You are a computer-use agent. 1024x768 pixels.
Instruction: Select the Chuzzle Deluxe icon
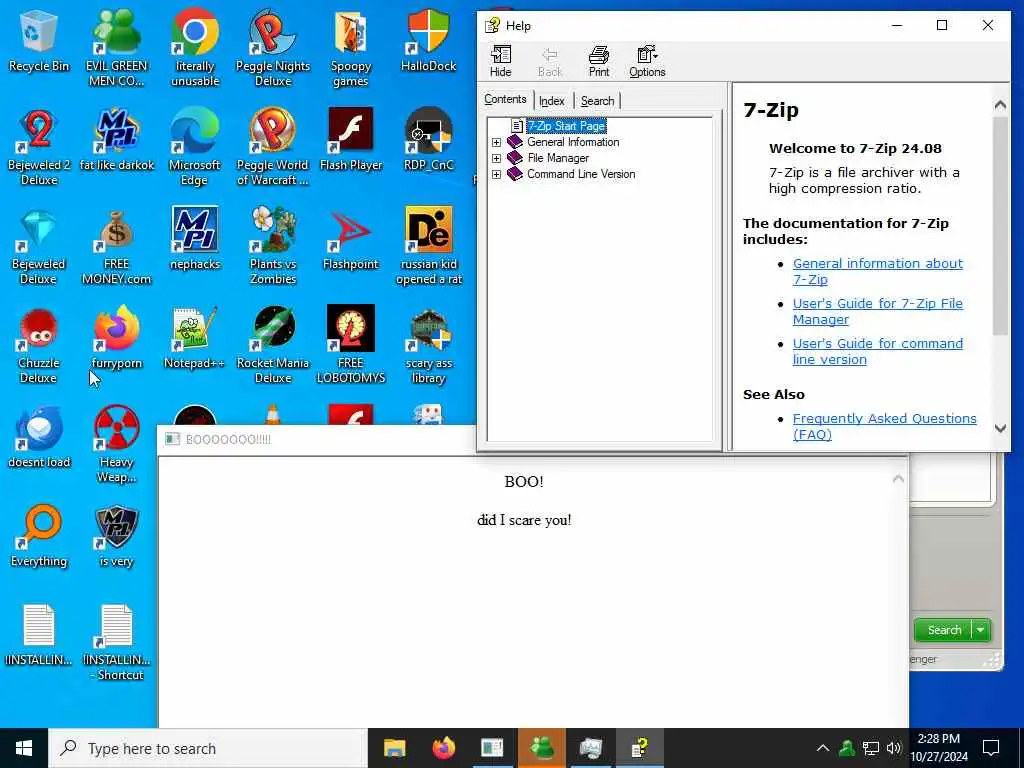click(x=39, y=345)
